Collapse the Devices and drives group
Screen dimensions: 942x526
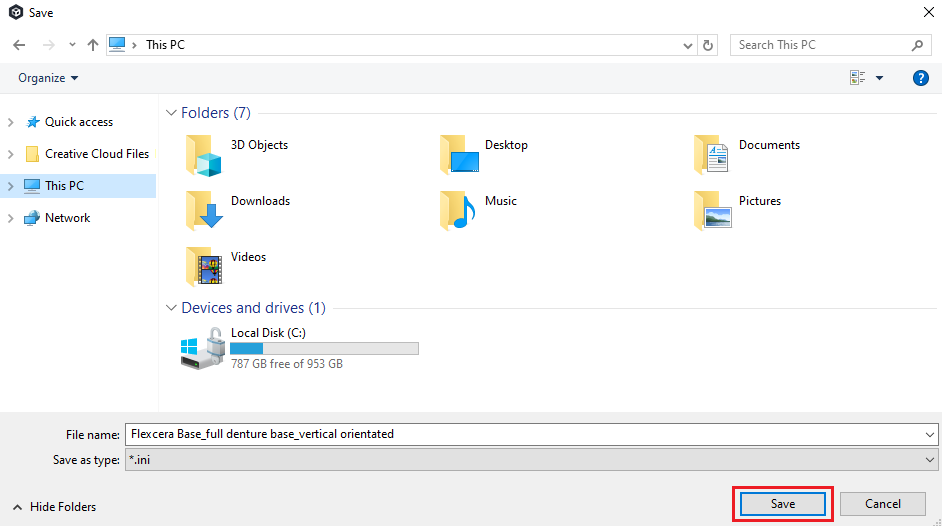point(171,308)
